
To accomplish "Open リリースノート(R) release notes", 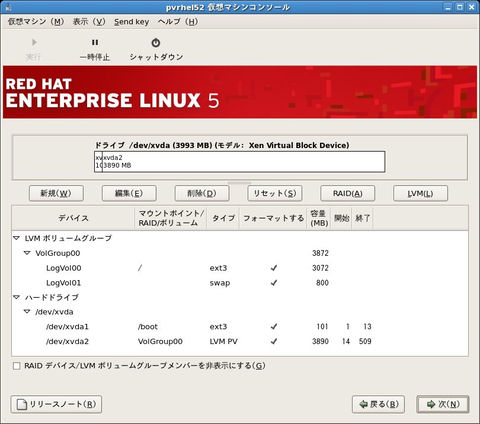I will (x=56, y=404).
